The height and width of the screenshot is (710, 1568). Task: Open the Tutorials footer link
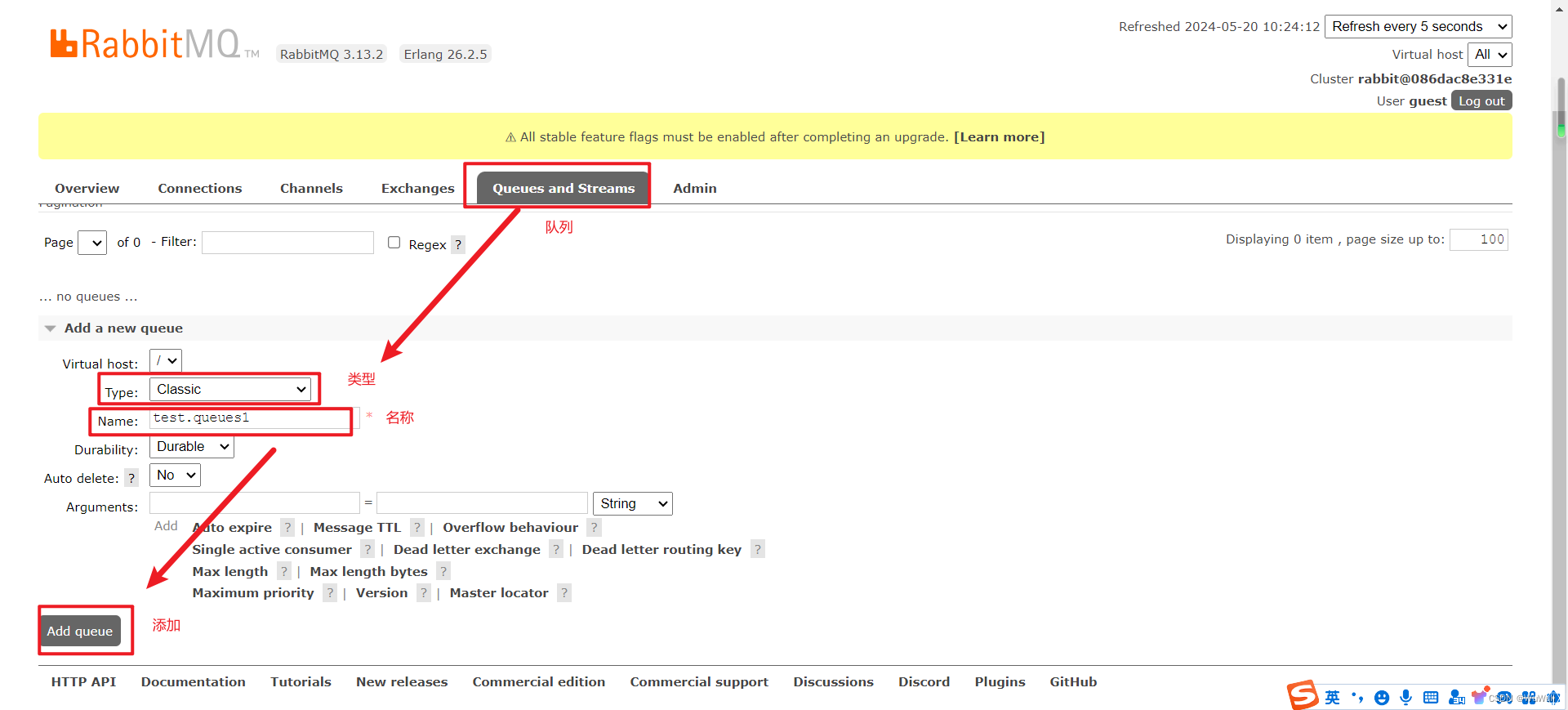[x=301, y=681]
